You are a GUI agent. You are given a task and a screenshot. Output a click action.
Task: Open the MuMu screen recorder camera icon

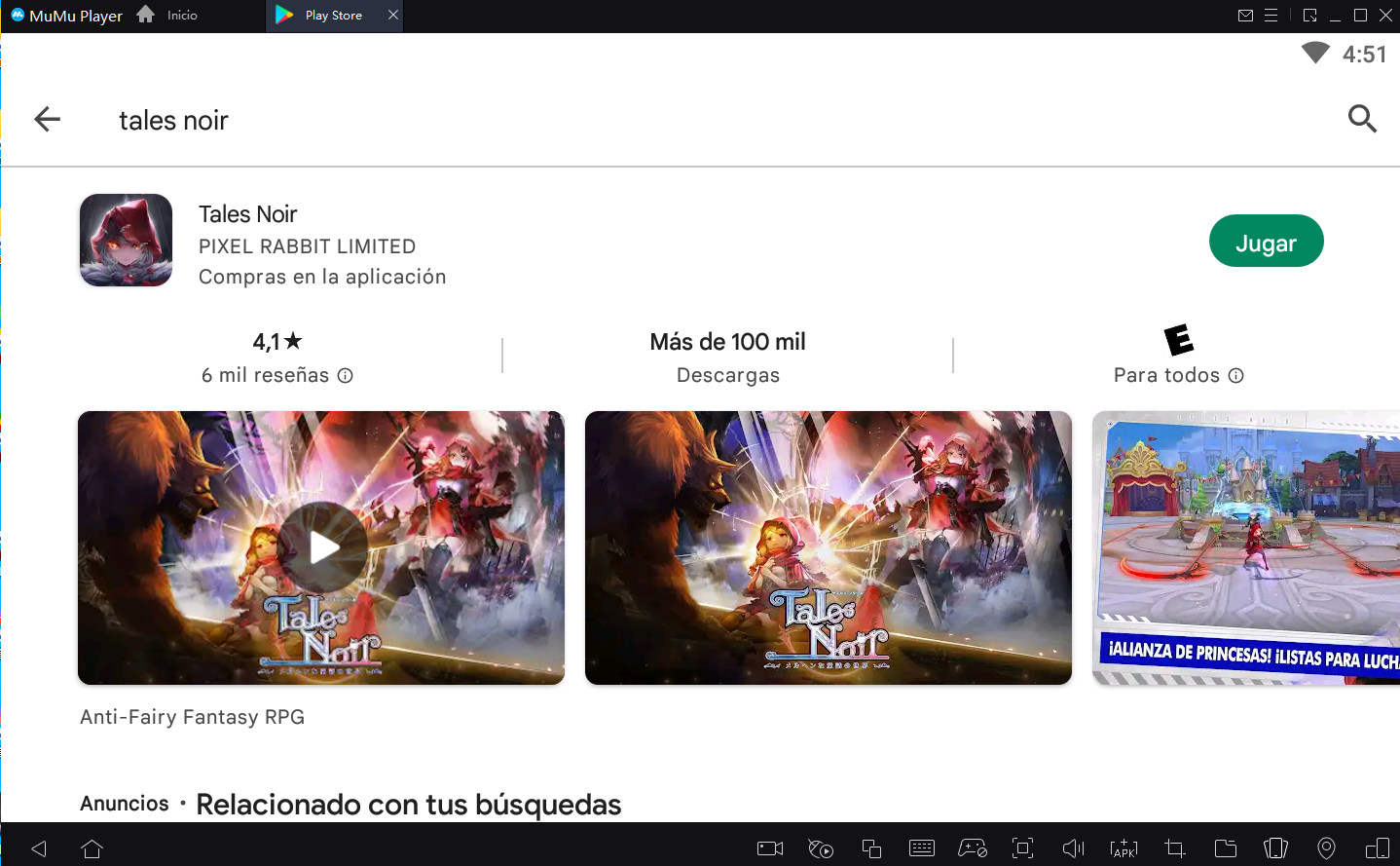click(x=770, y=848)
